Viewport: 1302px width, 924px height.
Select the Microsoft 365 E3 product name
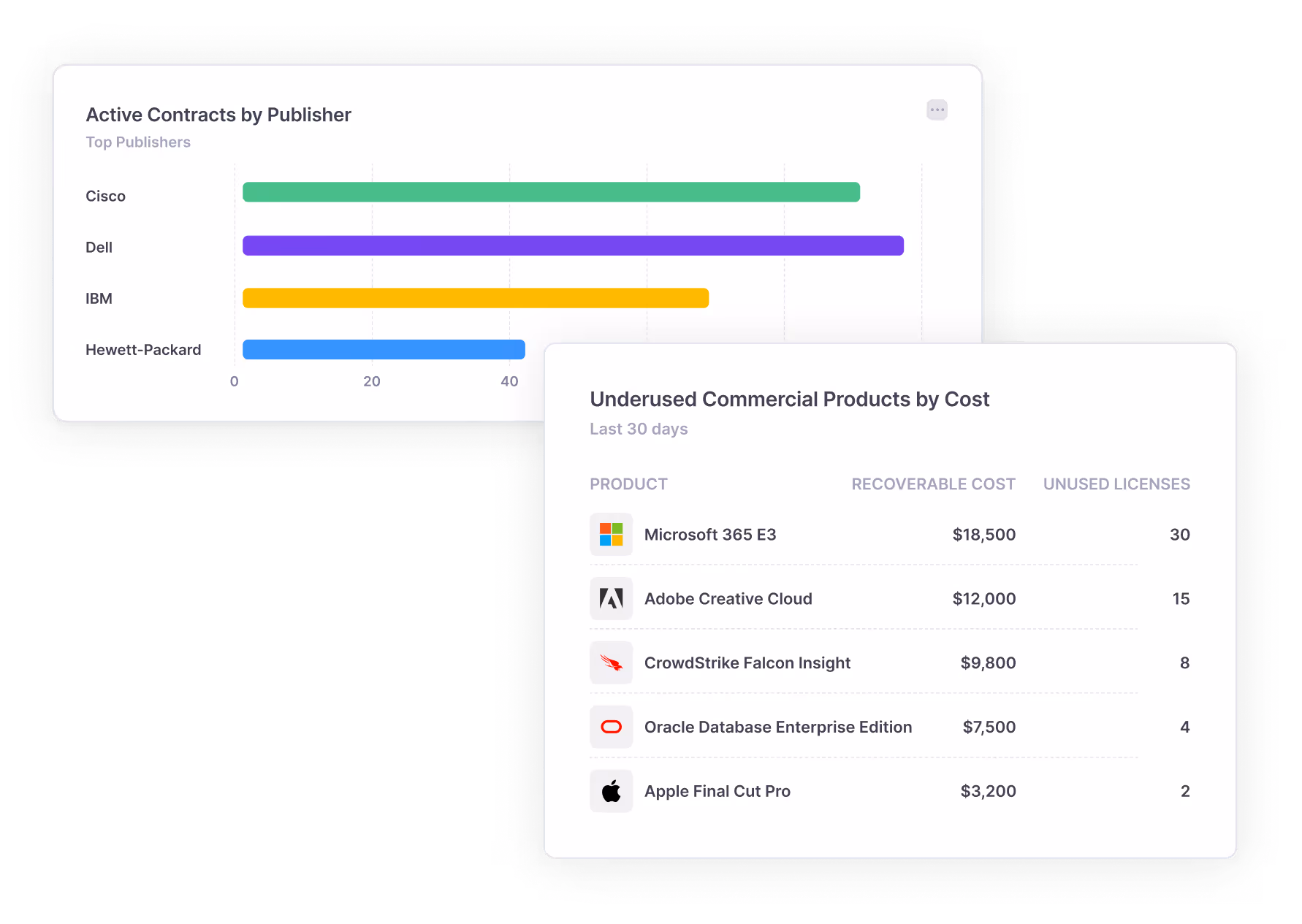tap(710, 534)
